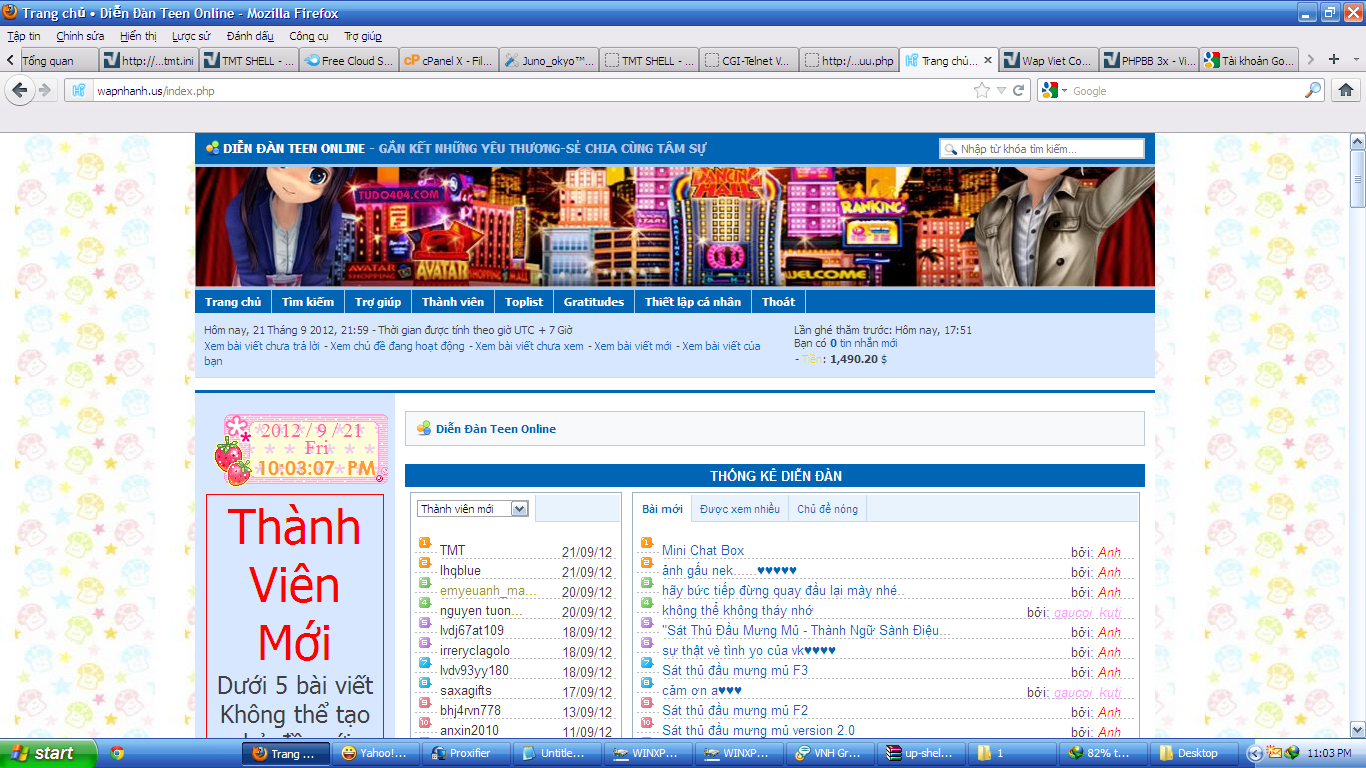Launch Chrome from the quick launch bar
Screen dimensions: 1366x768
point(117,753)
